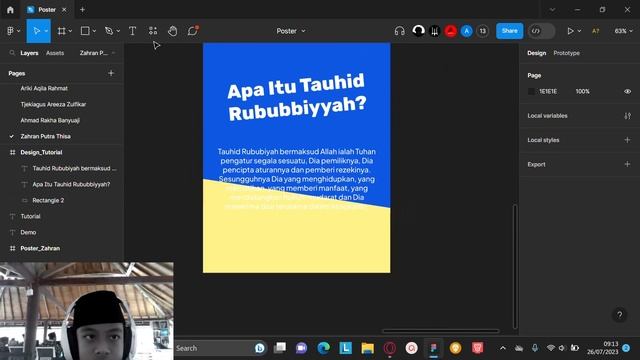Open the Zahran P... page selector dropdown
Screen dimensions: 640x360
(97, 53)
